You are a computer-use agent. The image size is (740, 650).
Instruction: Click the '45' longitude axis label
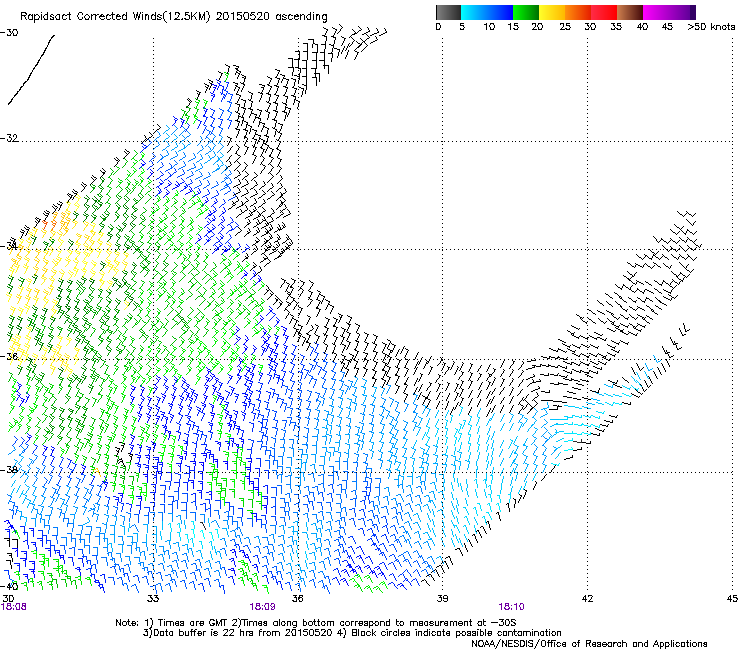732,599
